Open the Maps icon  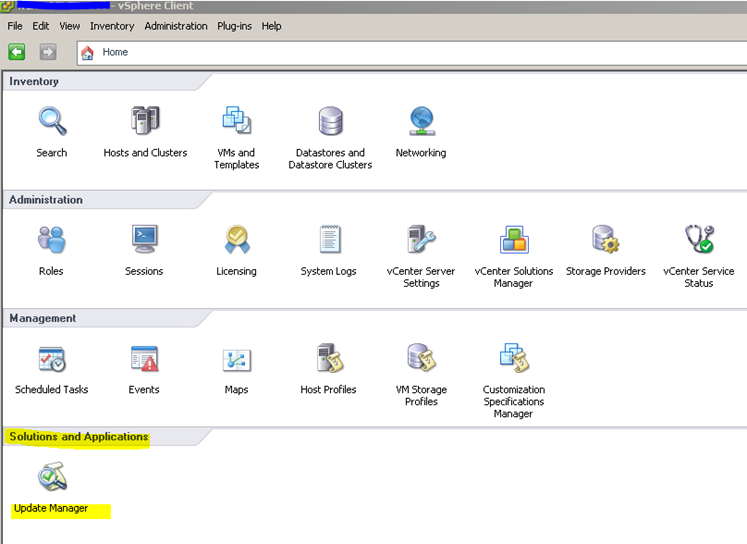[x=237, y=360]
